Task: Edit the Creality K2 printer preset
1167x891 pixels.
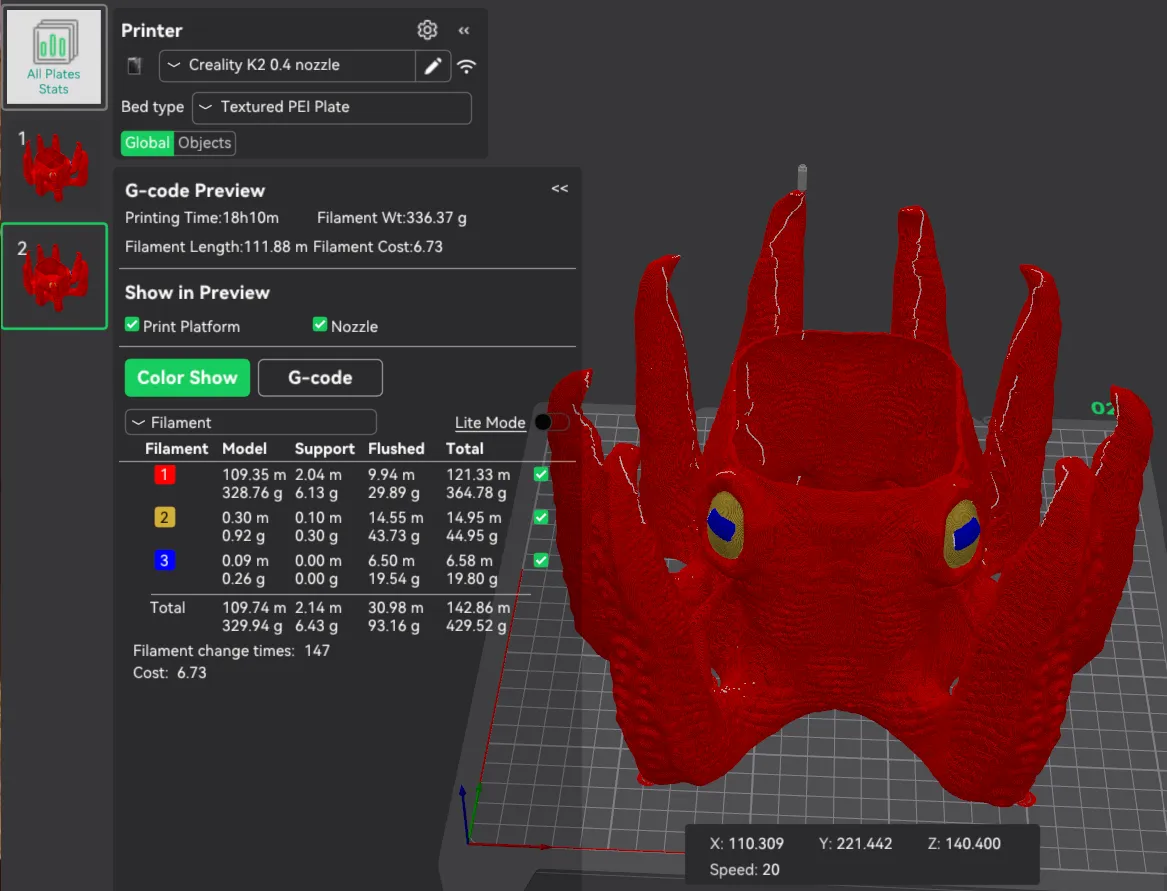Action: point(433,66)
